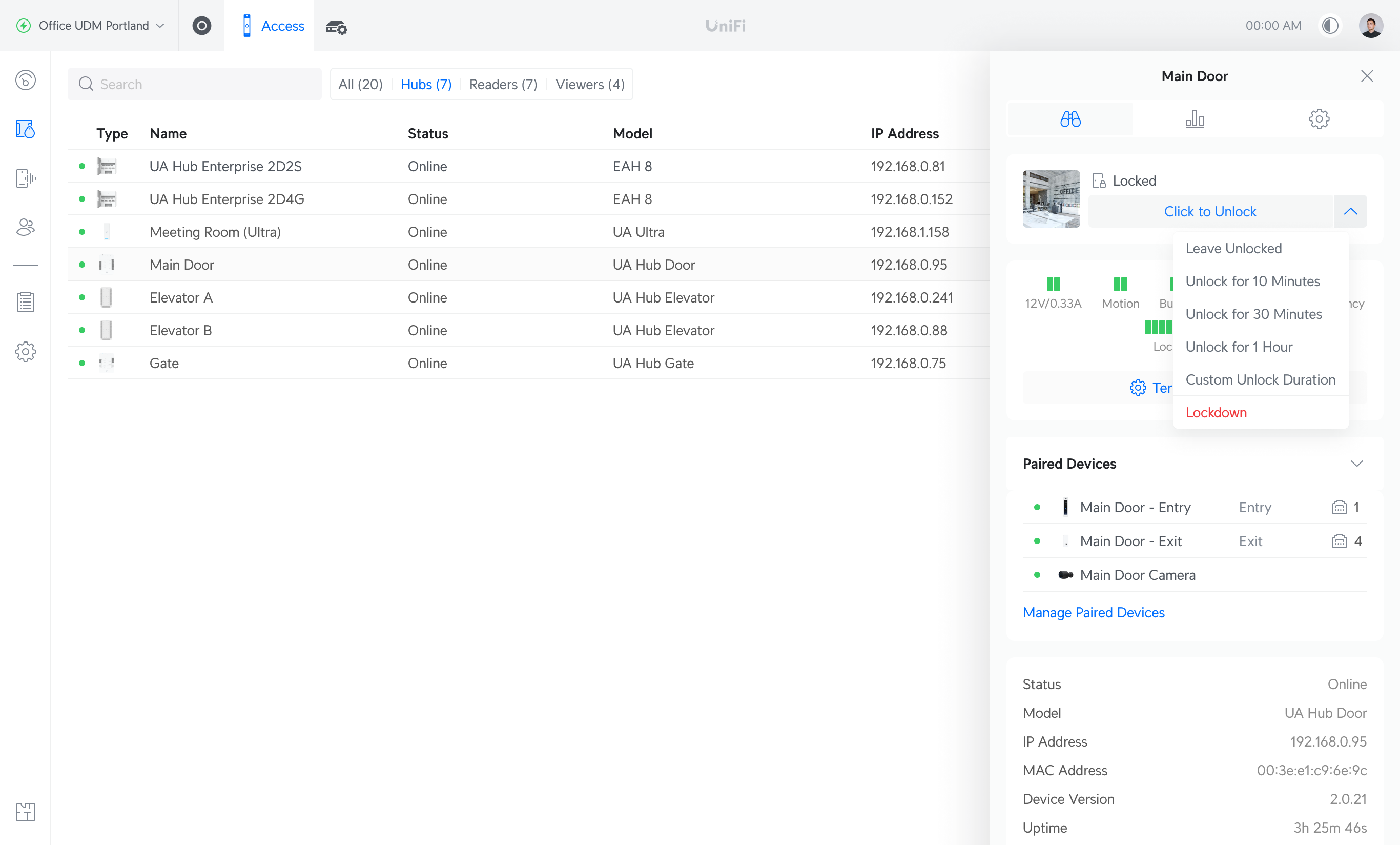Click the Main Door name in device list
This screenshot has width=1400, height=845.
point(182,265)
